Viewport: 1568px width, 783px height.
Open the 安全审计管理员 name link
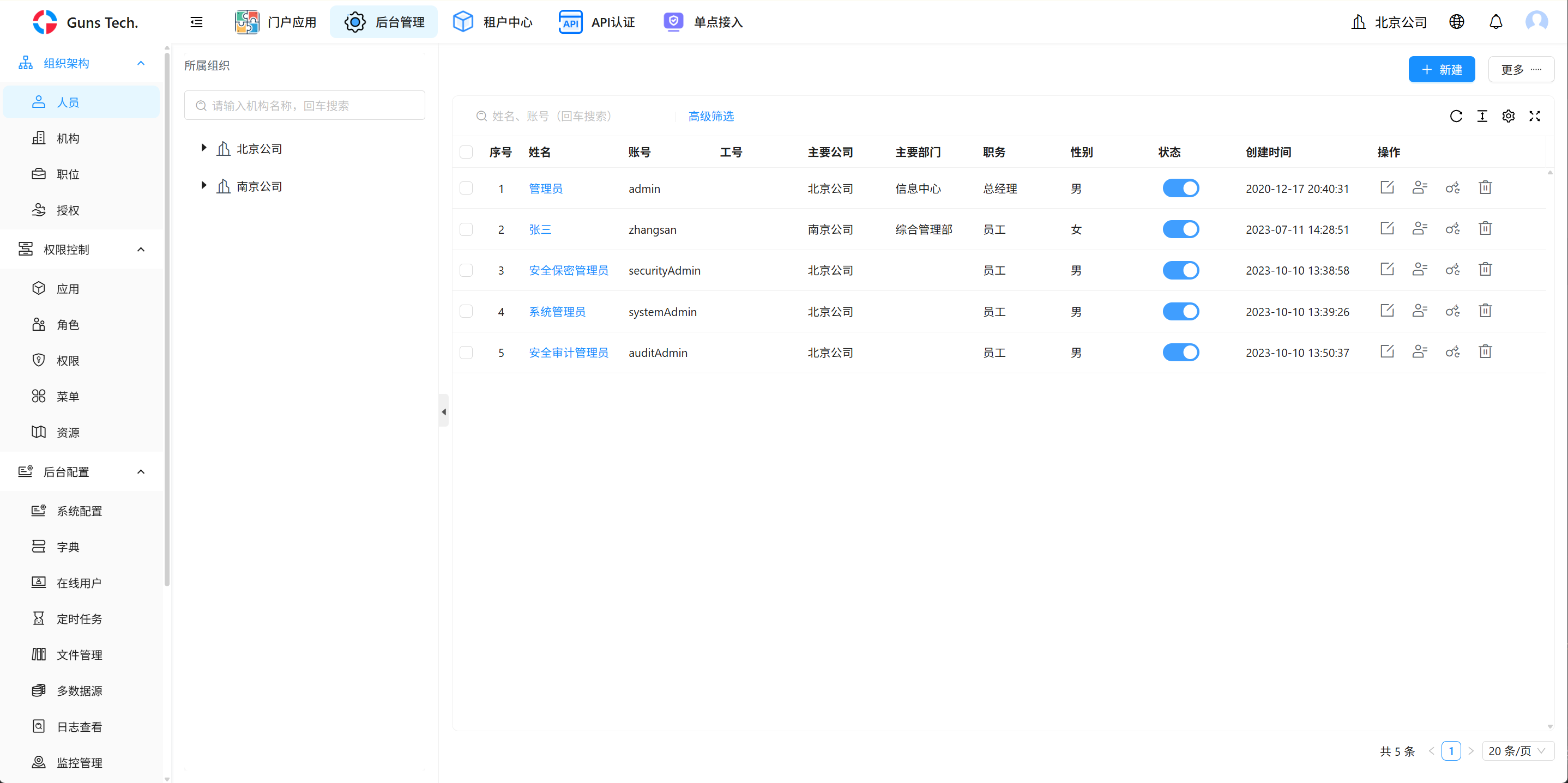[x=569, y=353]
